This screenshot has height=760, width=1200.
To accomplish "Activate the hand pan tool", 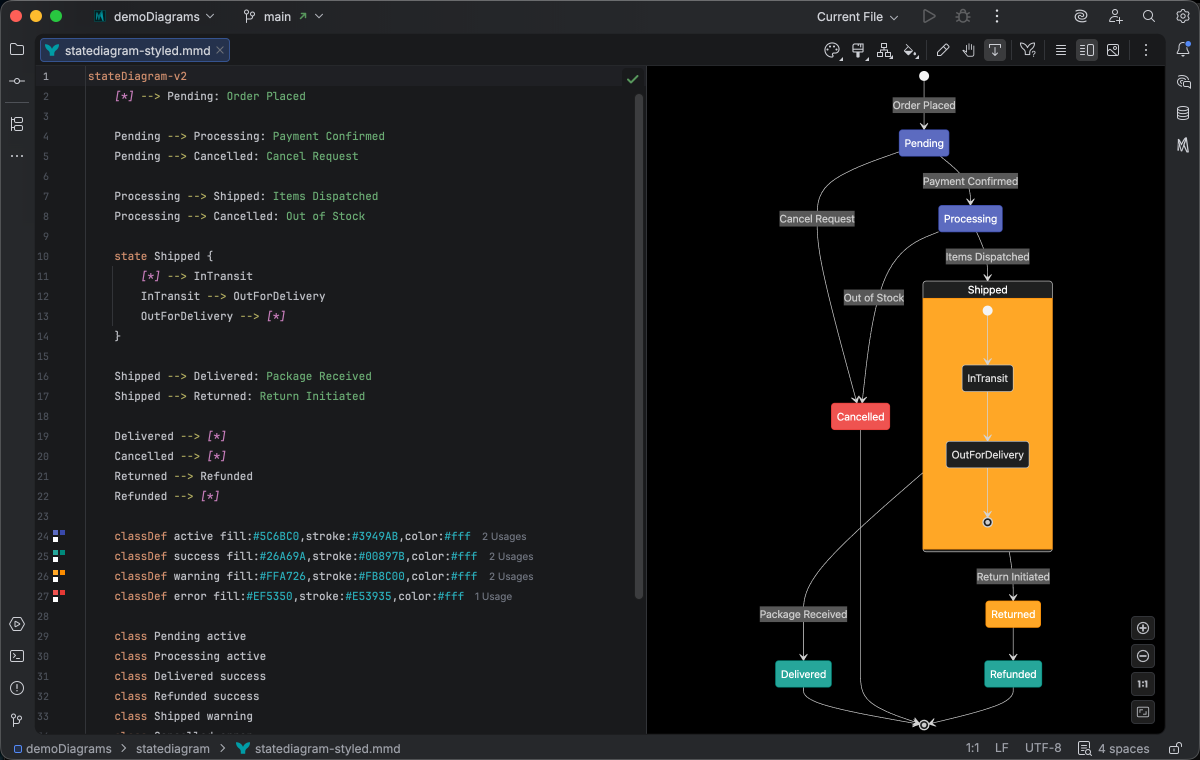I will tap(969, 50).
